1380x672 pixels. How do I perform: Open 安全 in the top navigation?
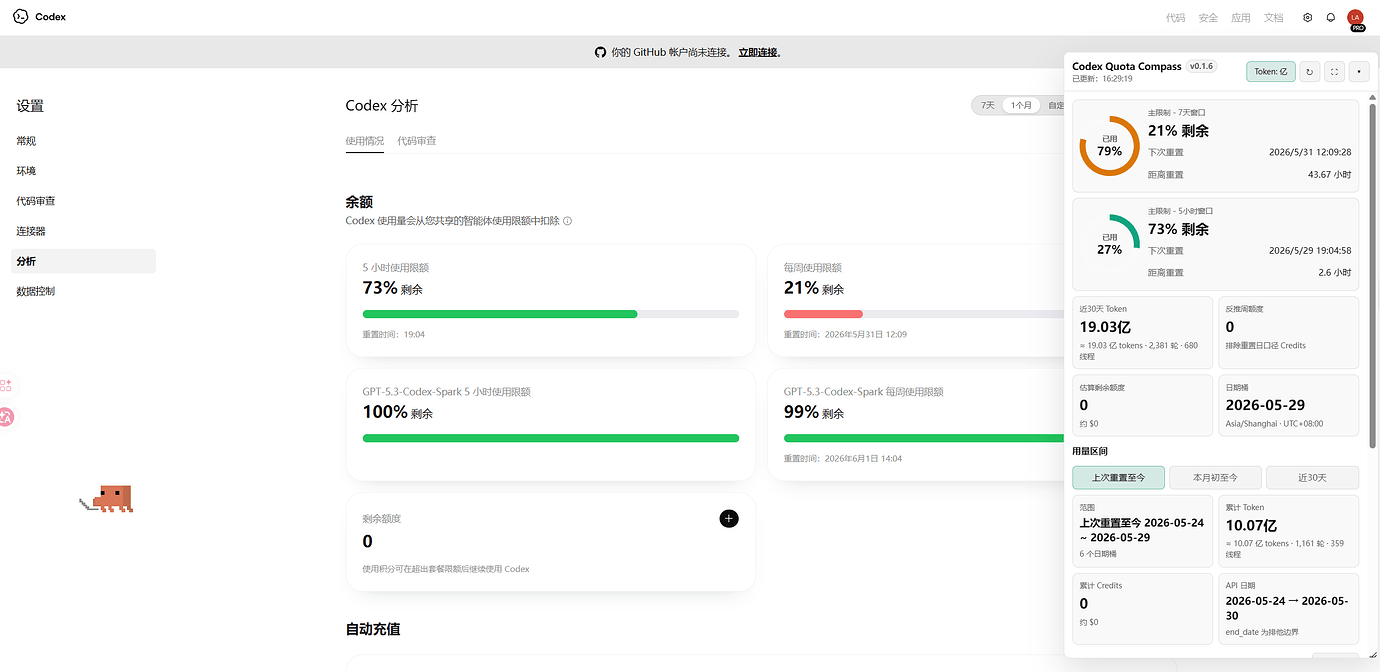pyautogui.click(x=1208, y=18)
